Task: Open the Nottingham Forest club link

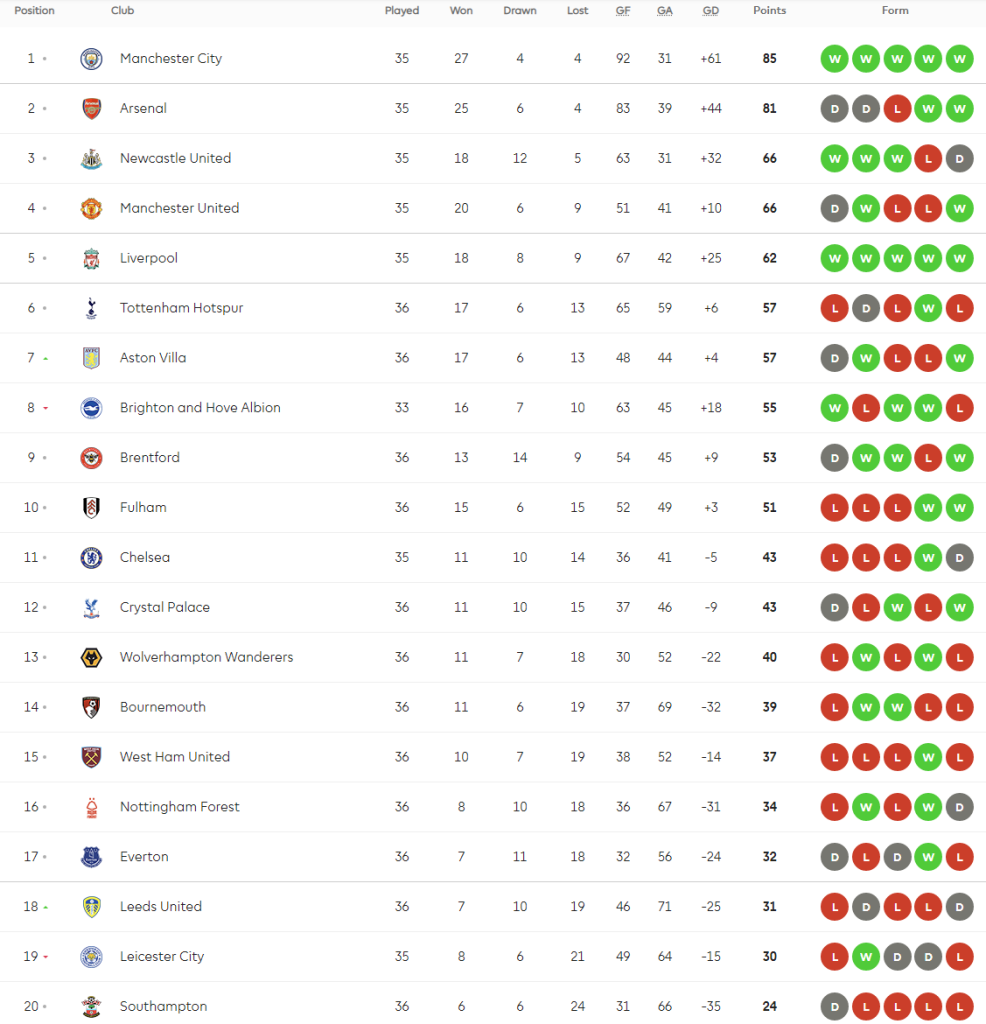Action: tap(179, 807)
